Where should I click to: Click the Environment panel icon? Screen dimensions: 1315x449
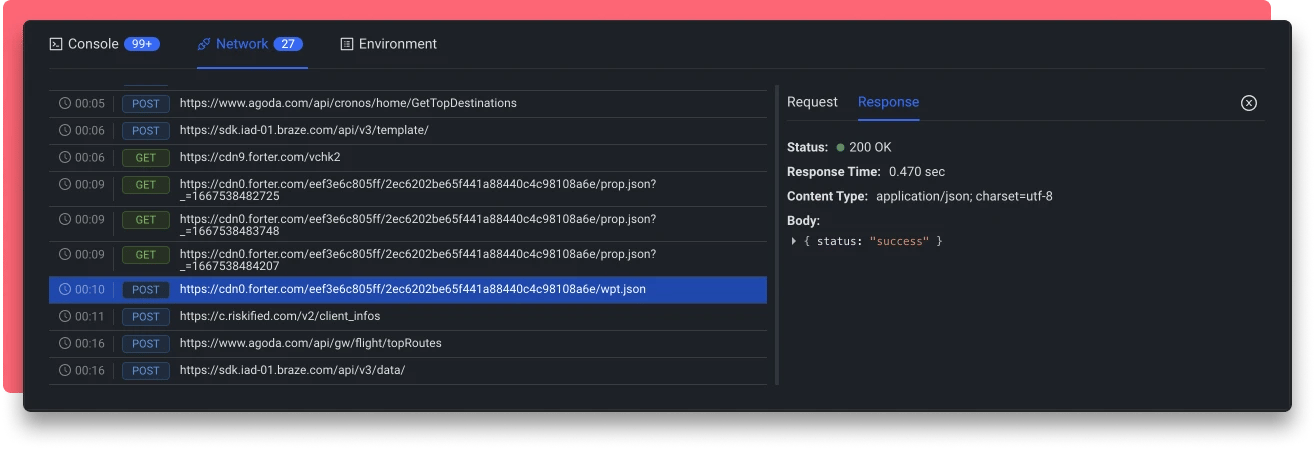click(x=346, y=44)
